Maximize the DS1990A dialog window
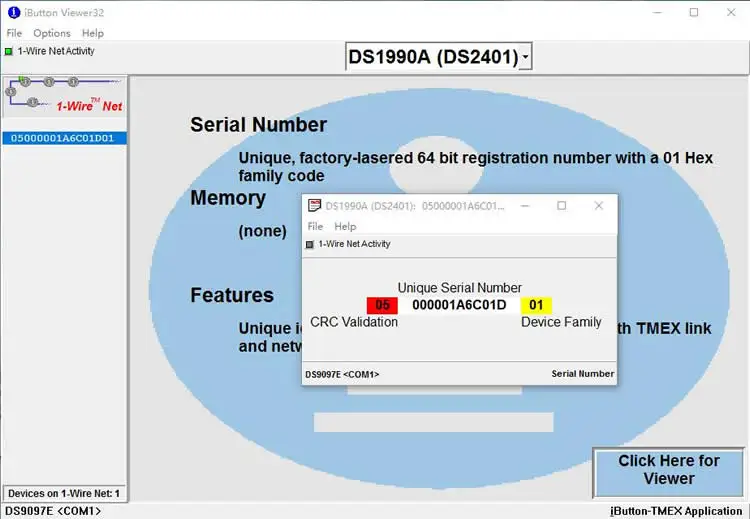 [x=562, y=206]
